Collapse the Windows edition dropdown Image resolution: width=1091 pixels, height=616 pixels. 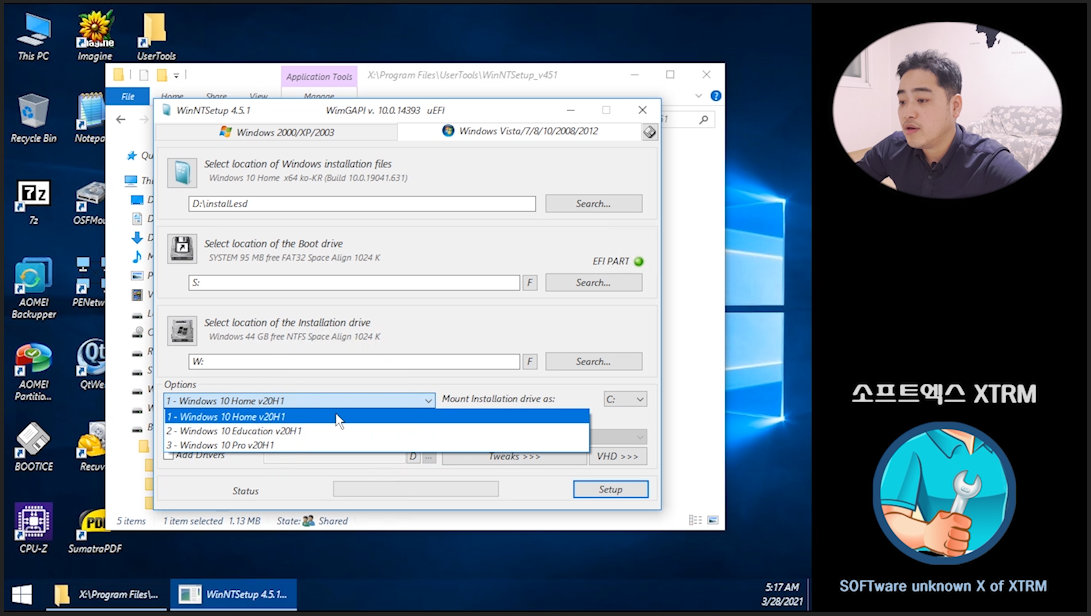428,401
